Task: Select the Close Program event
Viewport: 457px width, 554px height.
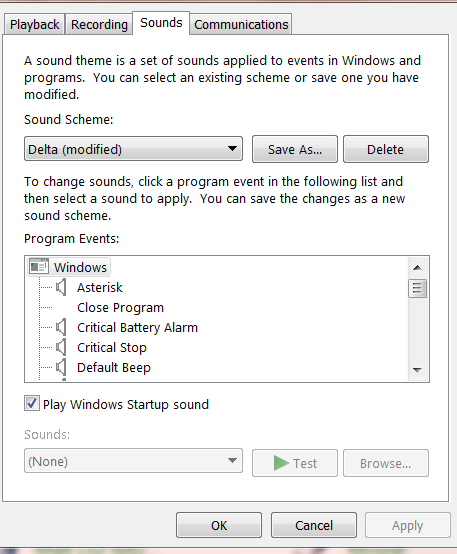Action: coord(121,307)
